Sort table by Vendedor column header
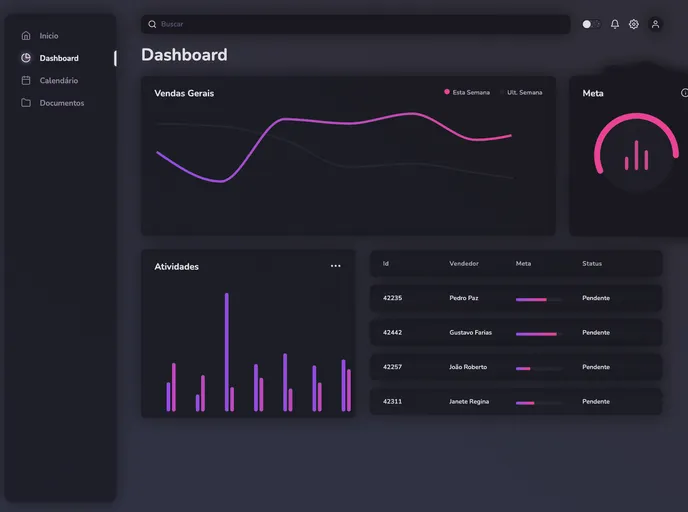Image resolution: width=688 pixels, height=512 pixels. point(464,264)
